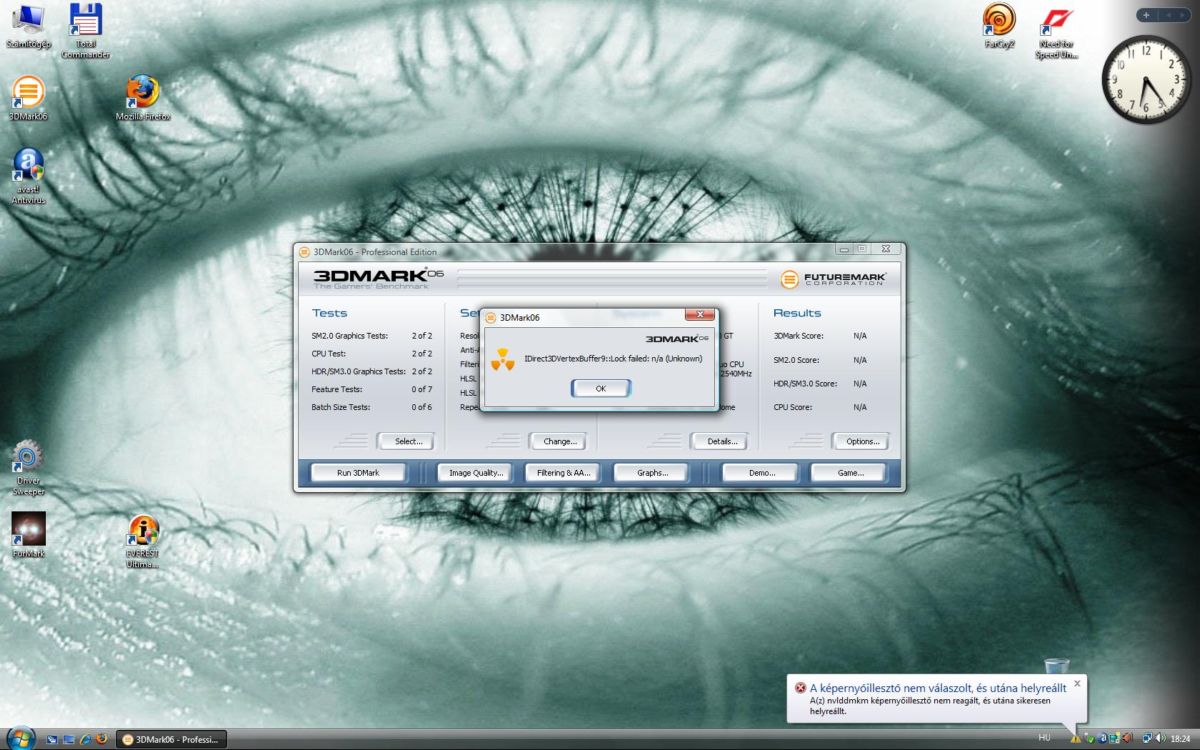The image size is (1200, 750).
Task: Open Filtering & AA settings
Action: click(x=563, y=473)
